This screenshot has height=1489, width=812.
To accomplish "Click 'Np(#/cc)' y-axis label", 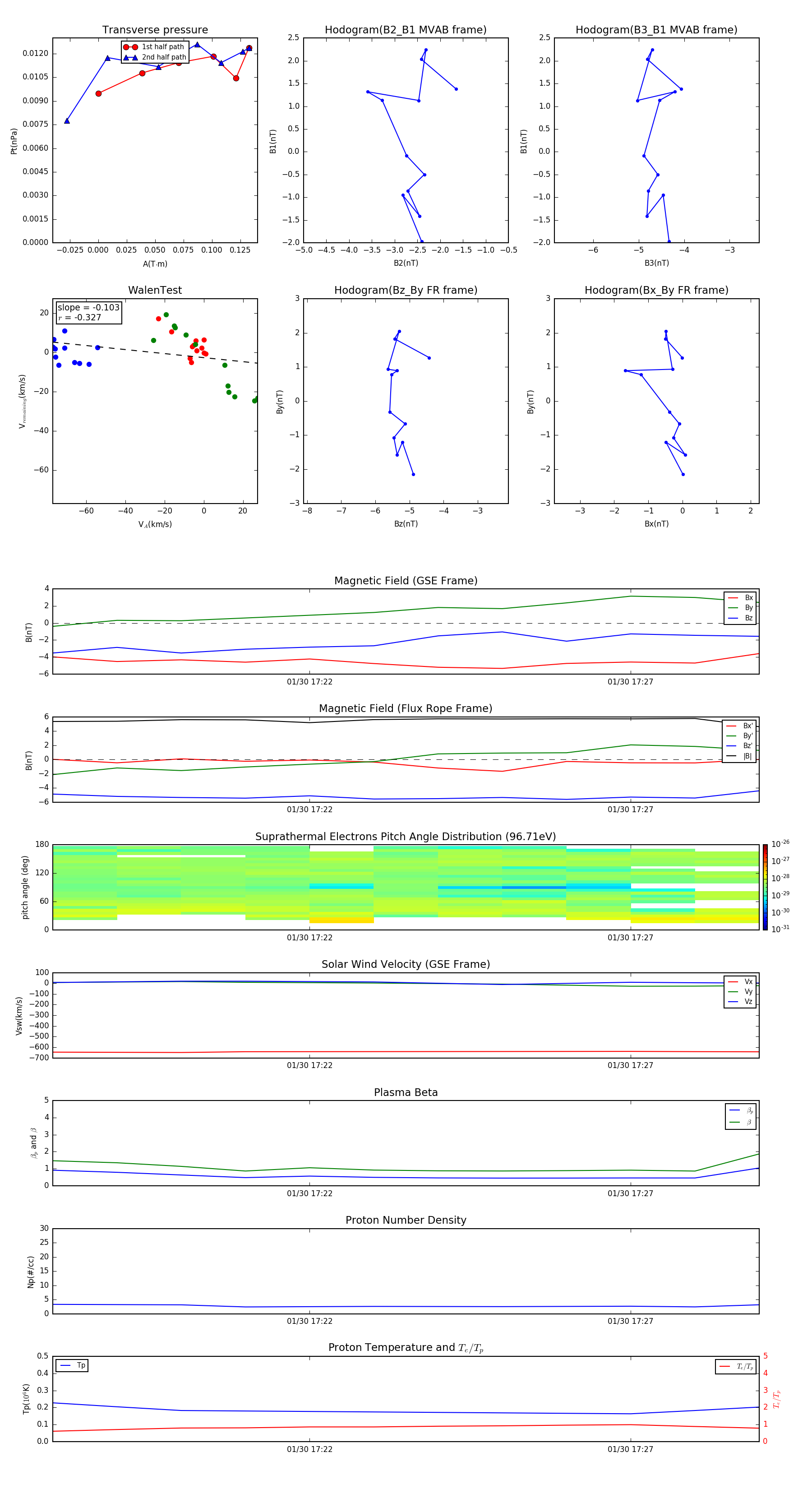I will [31, 1272].
